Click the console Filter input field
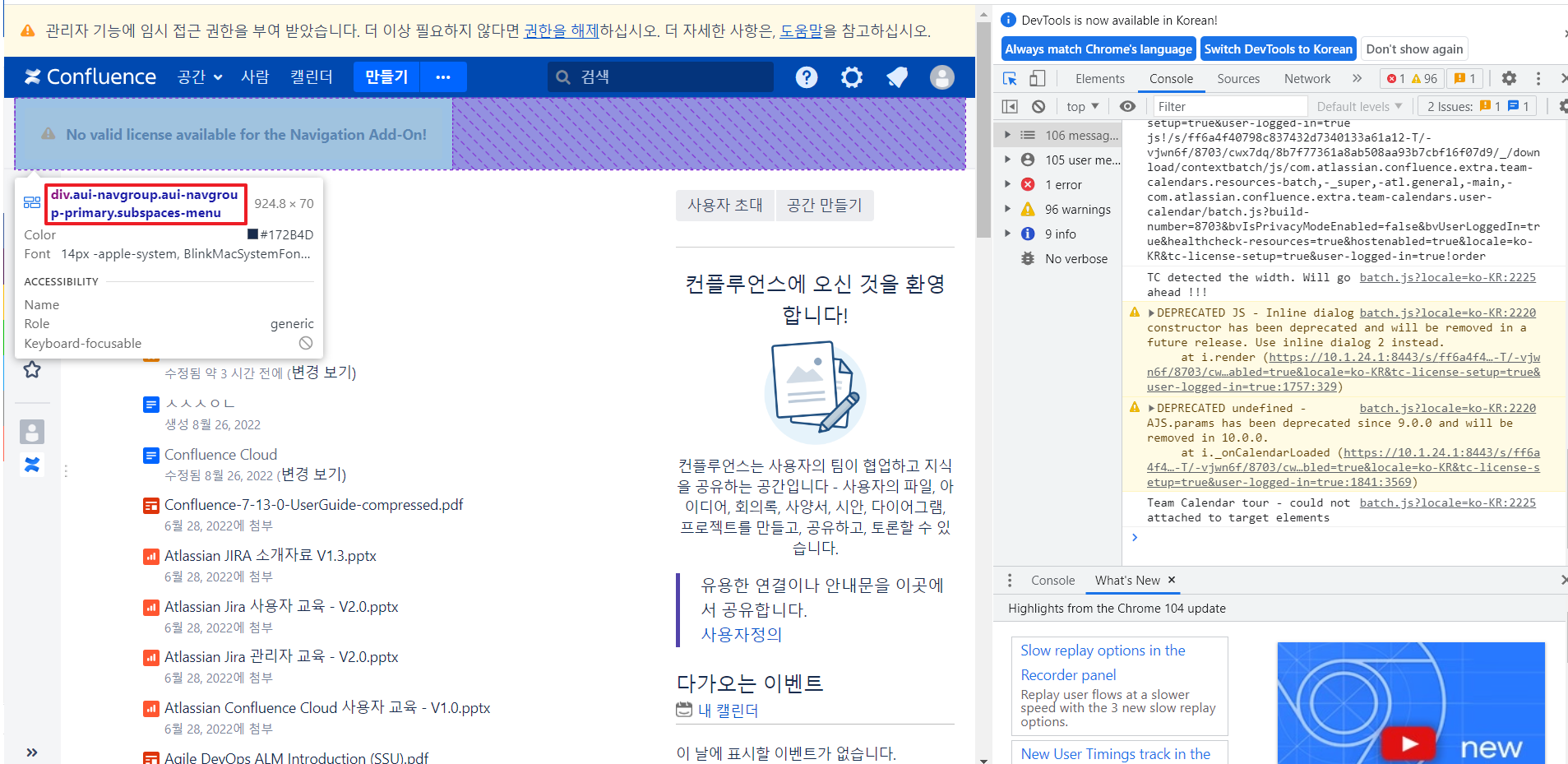The height and width of the screenshot is (764, 1568). pyautogui.click(x=1228, y=106)
